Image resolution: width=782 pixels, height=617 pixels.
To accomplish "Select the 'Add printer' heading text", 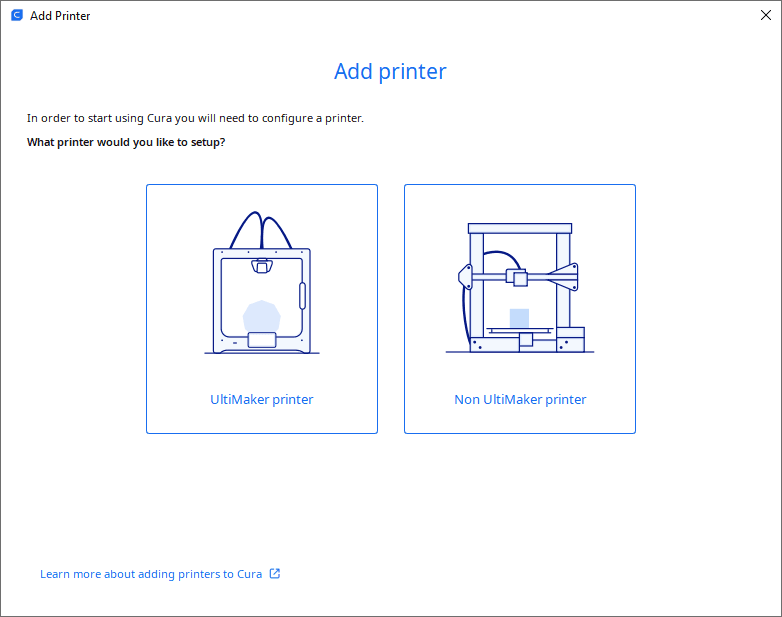I will 390,72.
